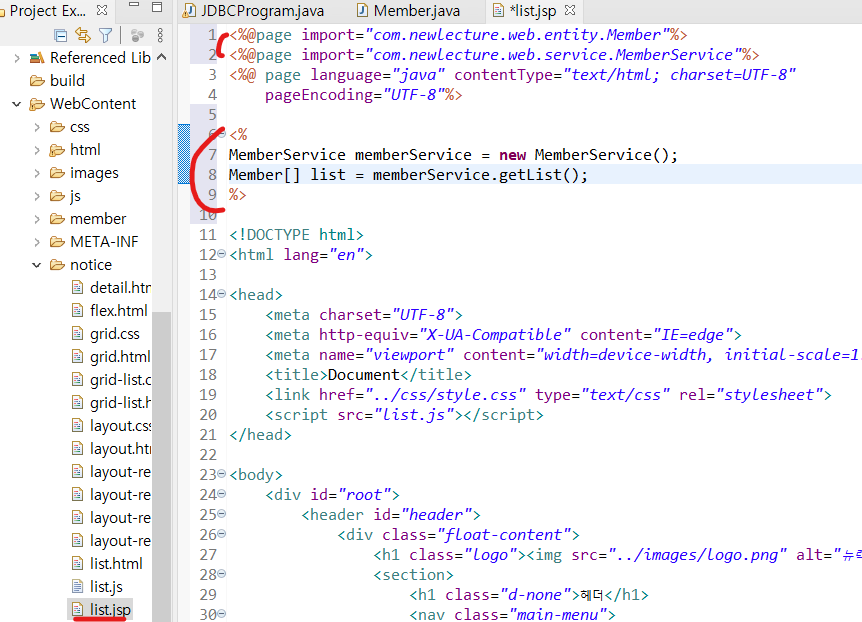Select the *list.jsp editor tab
The width and height of the screenshot is (862, 622).
(533, 10)
